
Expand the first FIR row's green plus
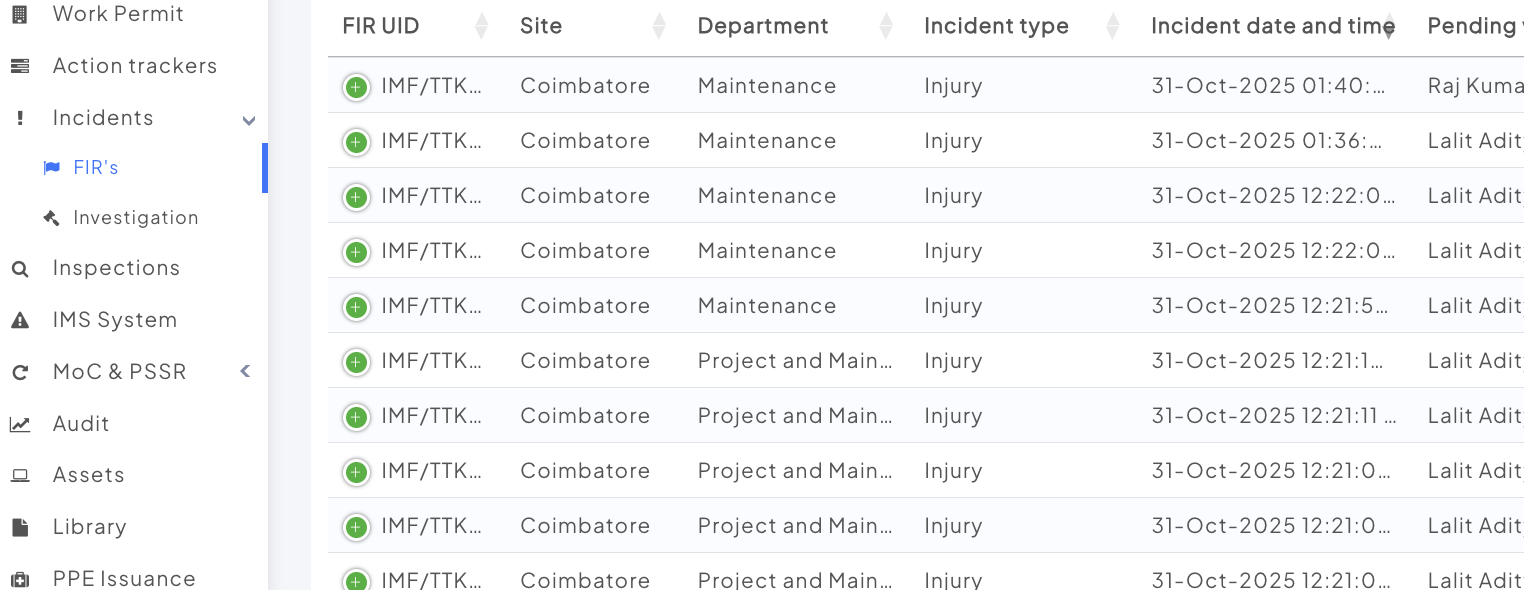pyautogui.click(x=356, y=87)
